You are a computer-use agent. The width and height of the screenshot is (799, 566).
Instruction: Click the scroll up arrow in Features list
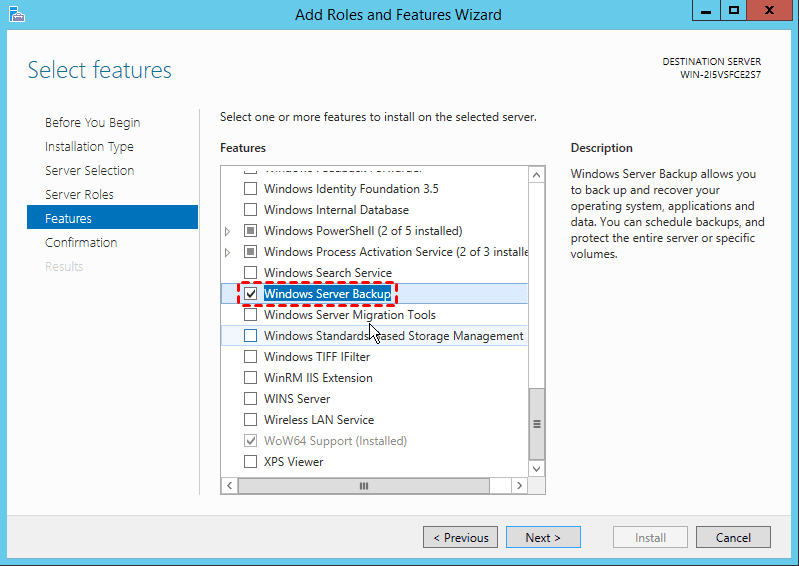pyautogui.click(x=536, y=175)
